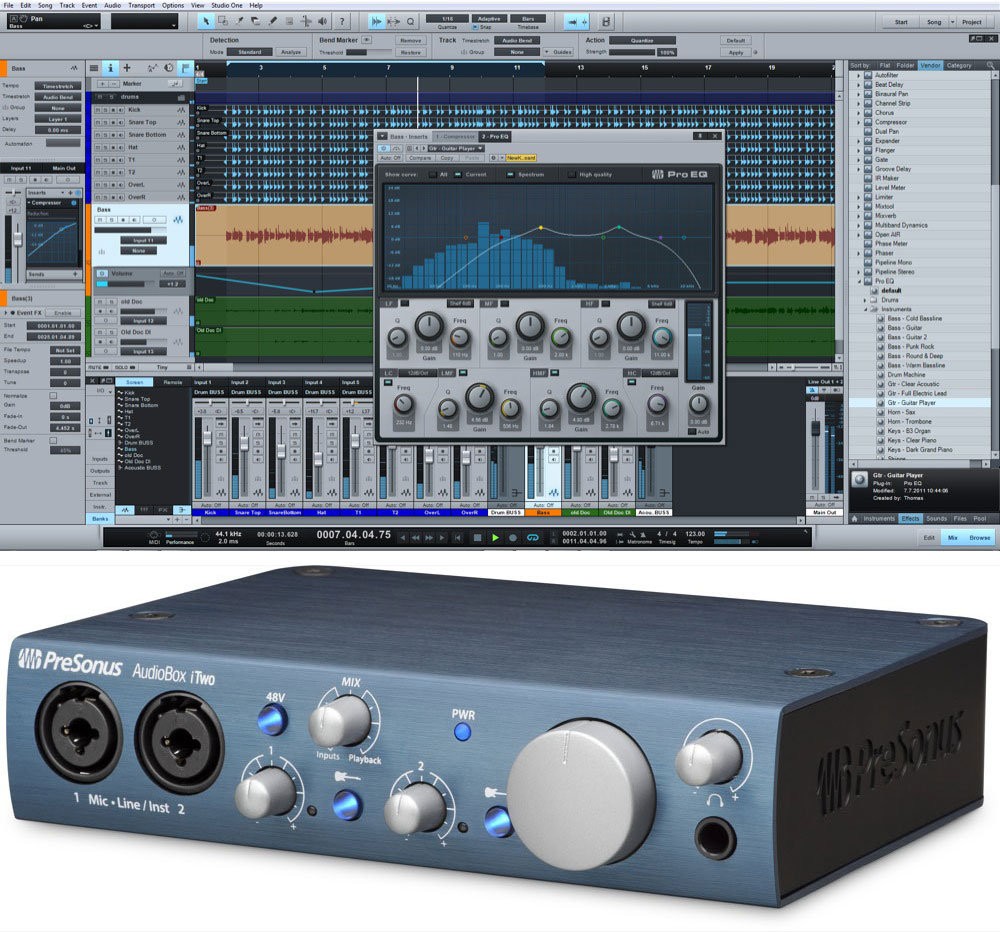Expand the Drums folder under Pro EQ presets
This screenshot has width=1000, height=932.
tap(864, 300)
